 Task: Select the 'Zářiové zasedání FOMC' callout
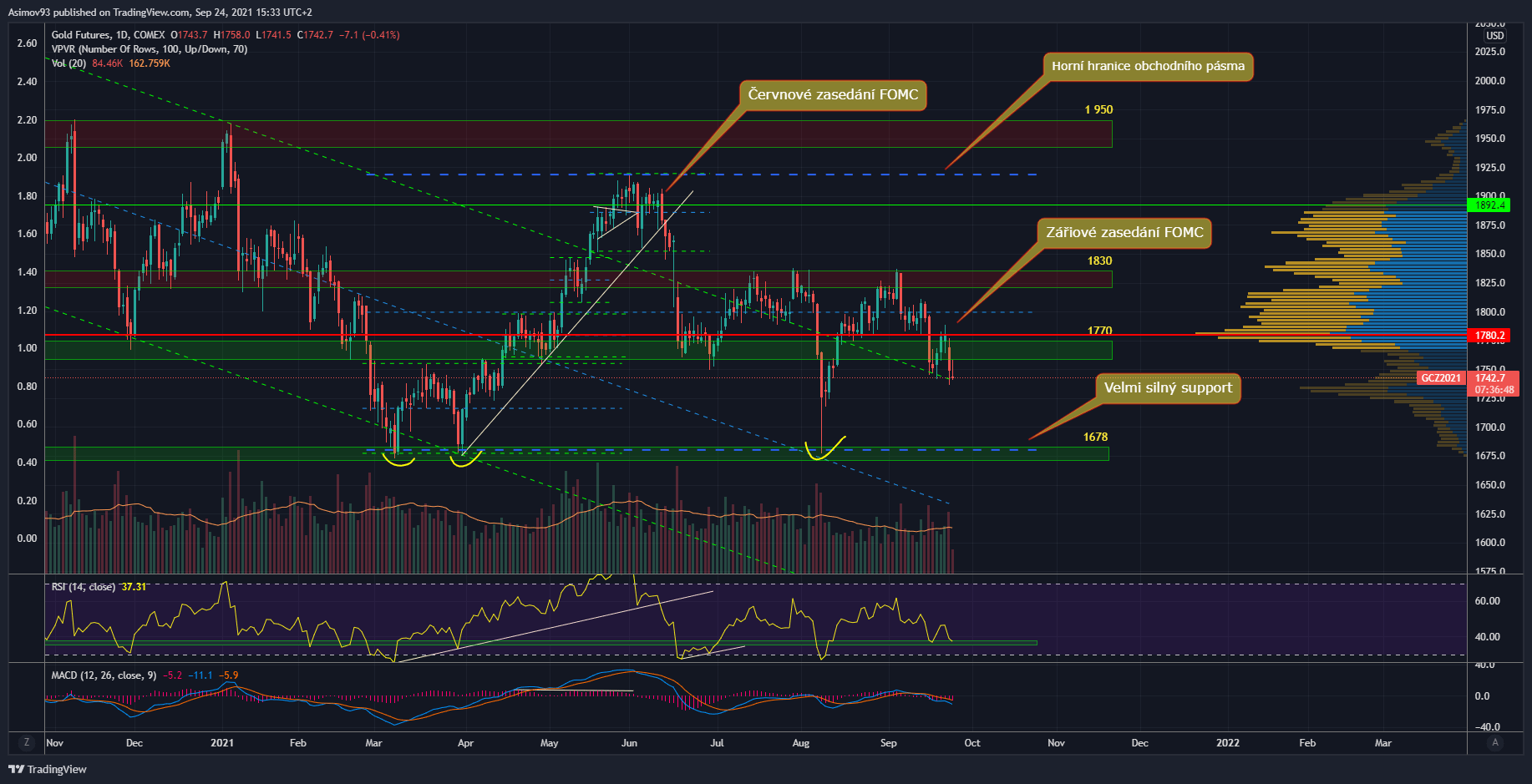point(1124,233)
